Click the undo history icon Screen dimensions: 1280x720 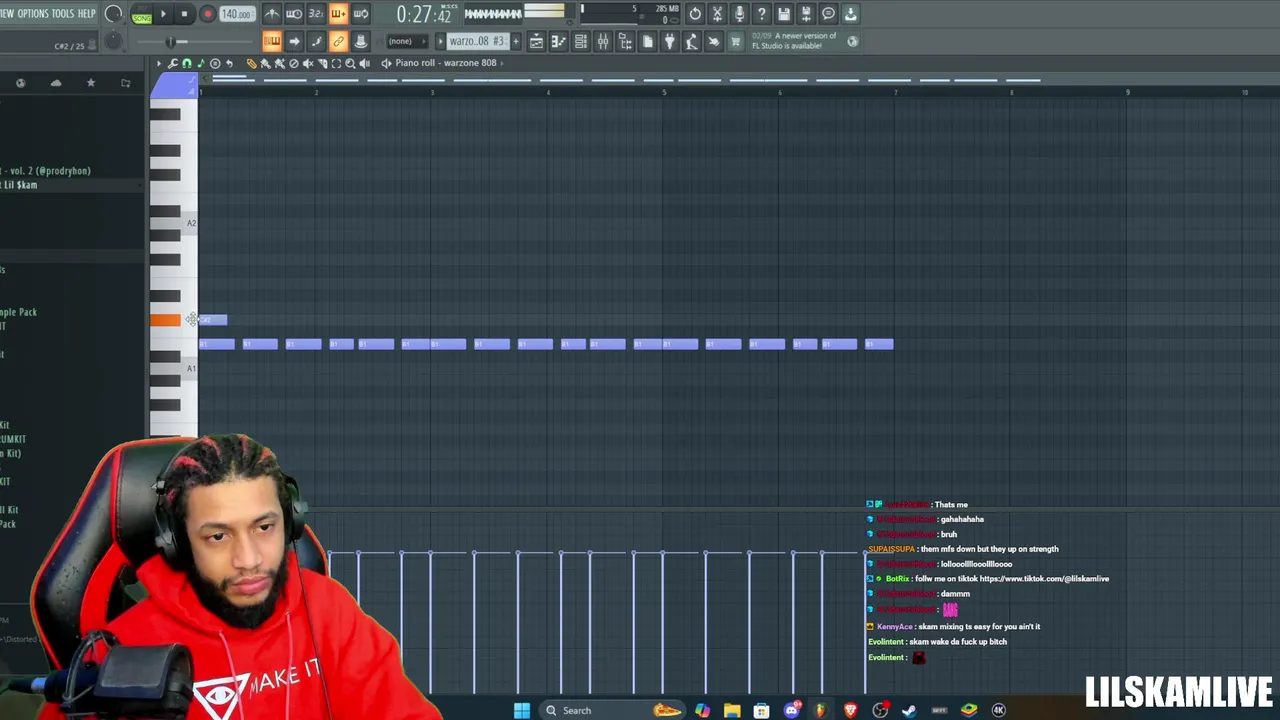coord(695,14)
